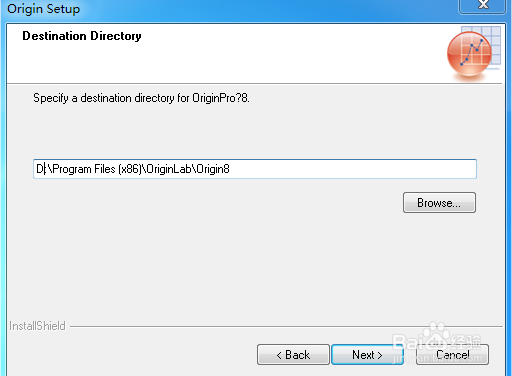The height and width of the screenshot is (376, 512).
Task: Click the Origin graph logo icon
Action: pos(473,53)
